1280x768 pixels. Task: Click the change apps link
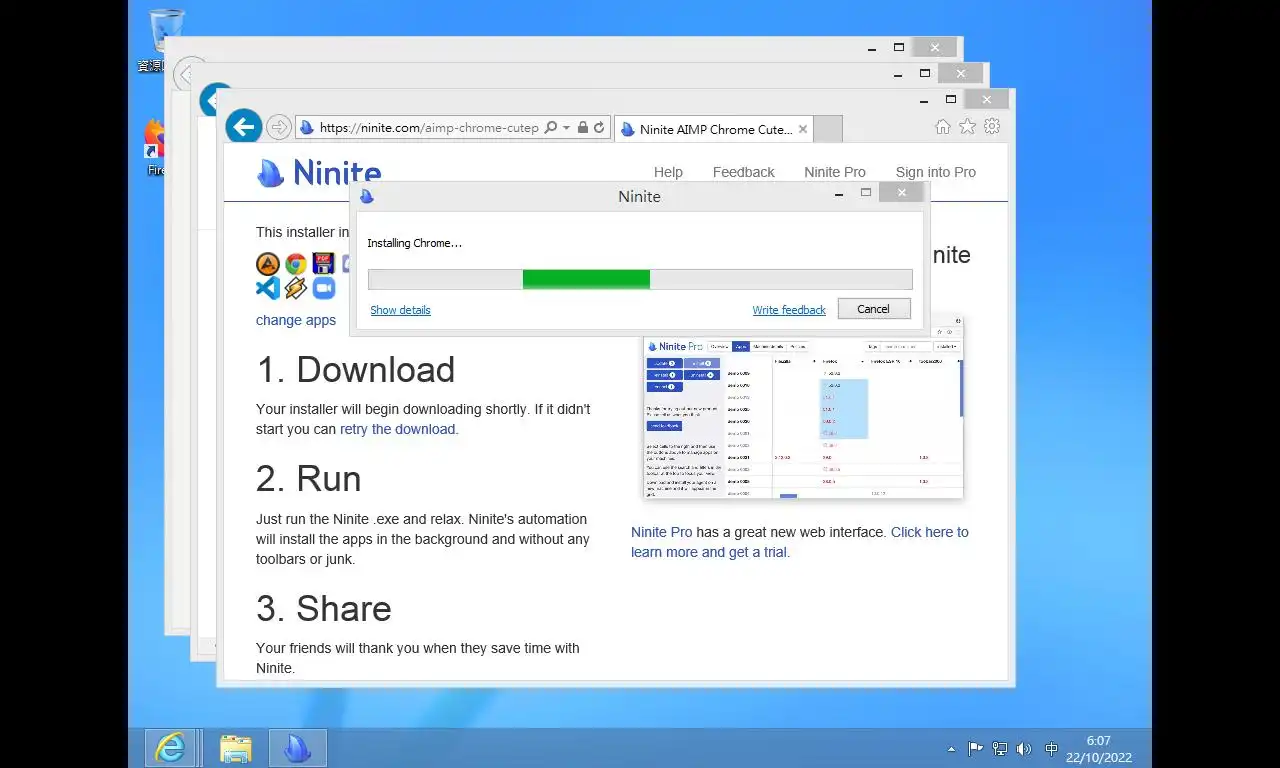[296, 320]
